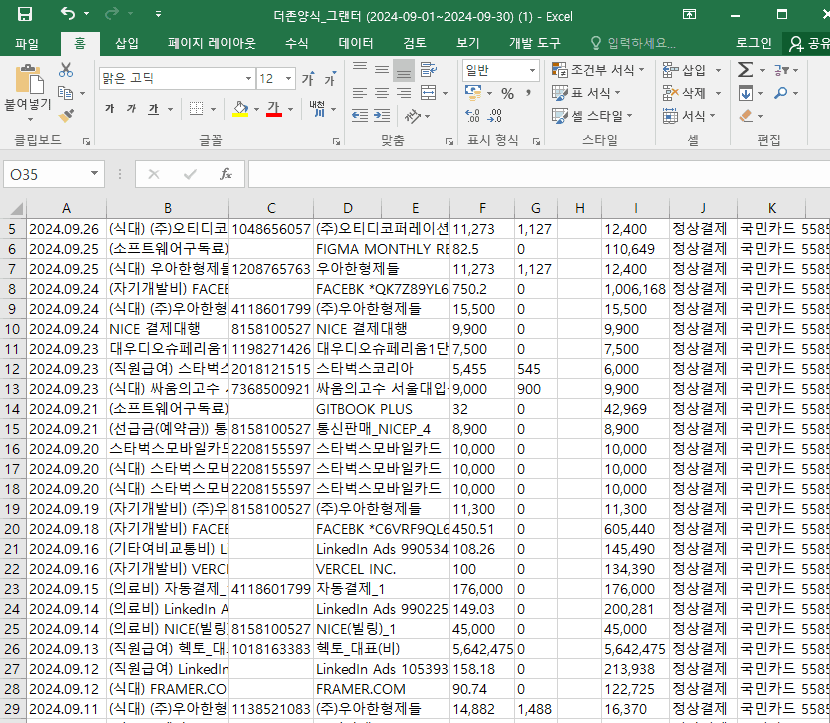Viewport: 830px width, 723px height.
Task: Save the workbook with the Save icon
Action: (25, 14)
